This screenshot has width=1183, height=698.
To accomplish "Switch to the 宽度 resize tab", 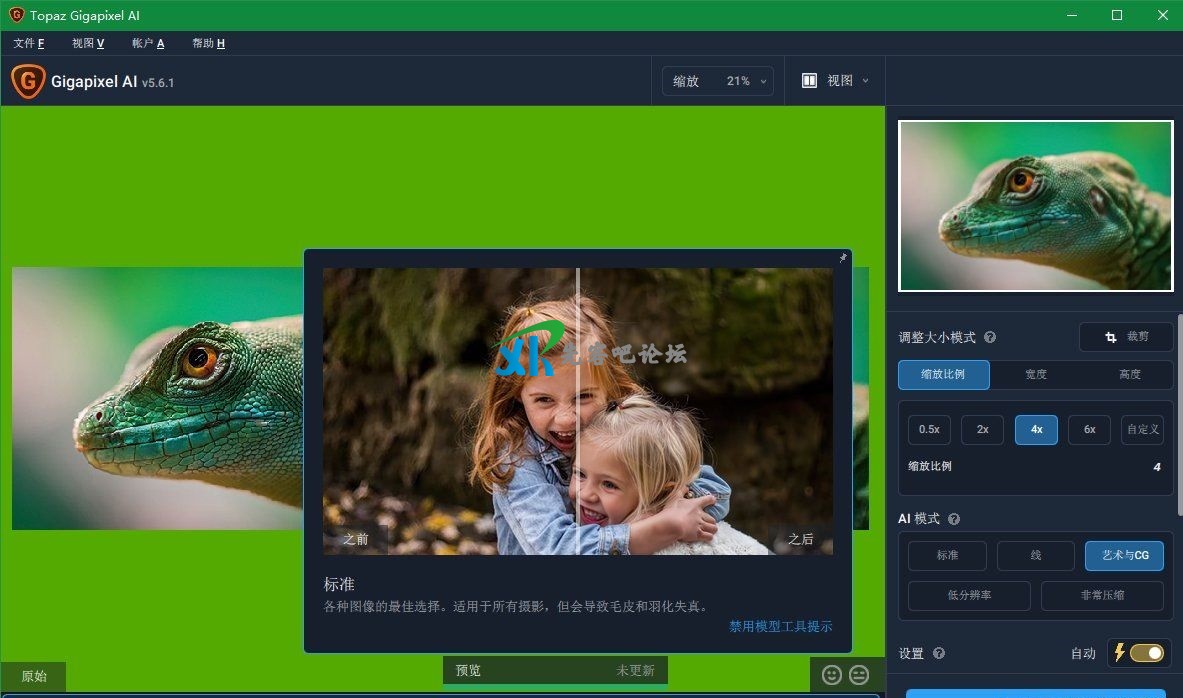I will 1036,375.
